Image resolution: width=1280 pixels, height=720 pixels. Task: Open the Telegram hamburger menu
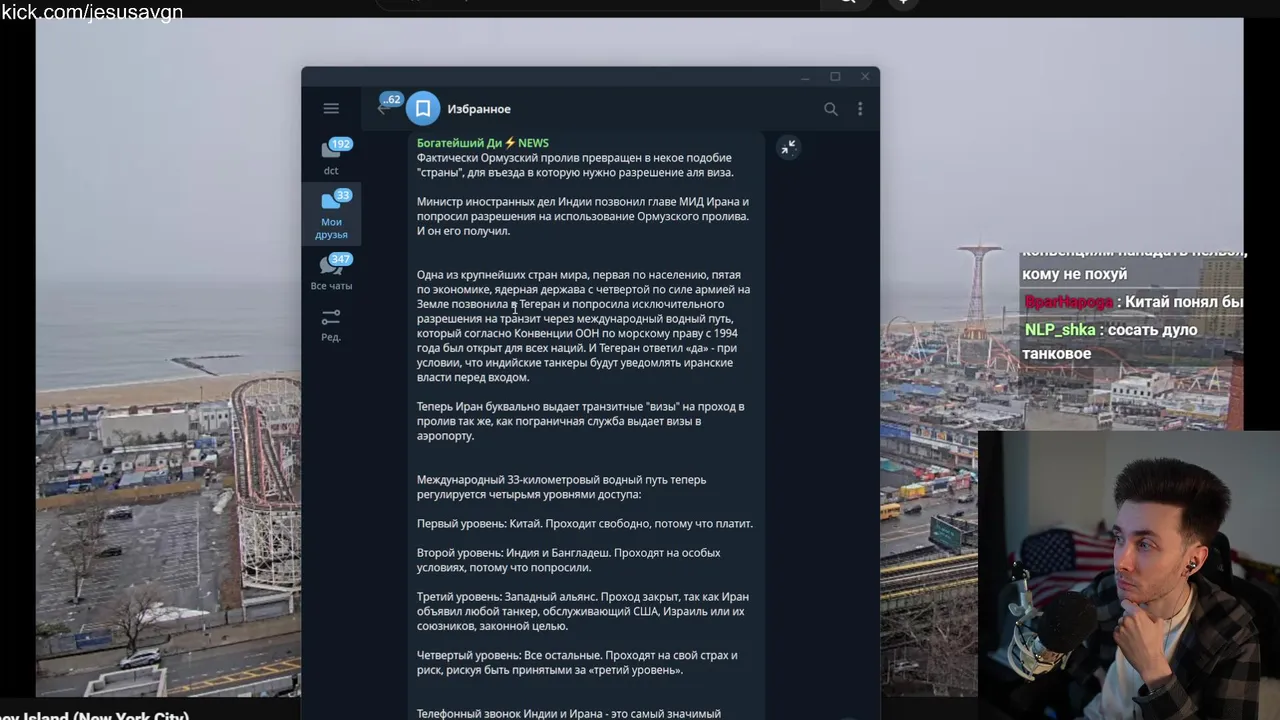click(331, 109)
